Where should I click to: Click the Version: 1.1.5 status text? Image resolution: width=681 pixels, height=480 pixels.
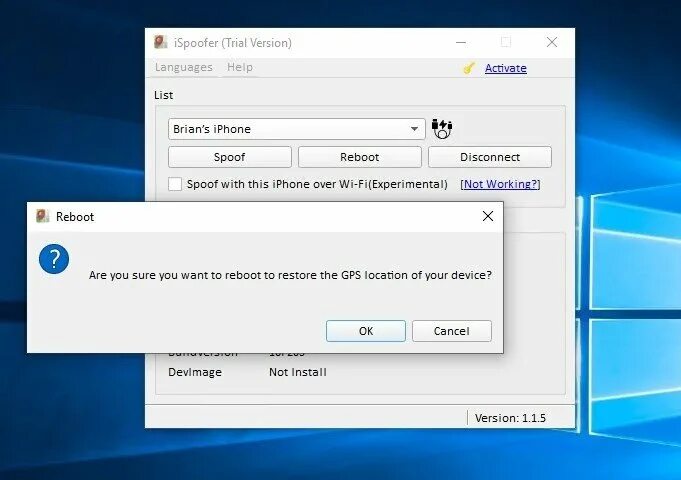[x=510, y=418]
